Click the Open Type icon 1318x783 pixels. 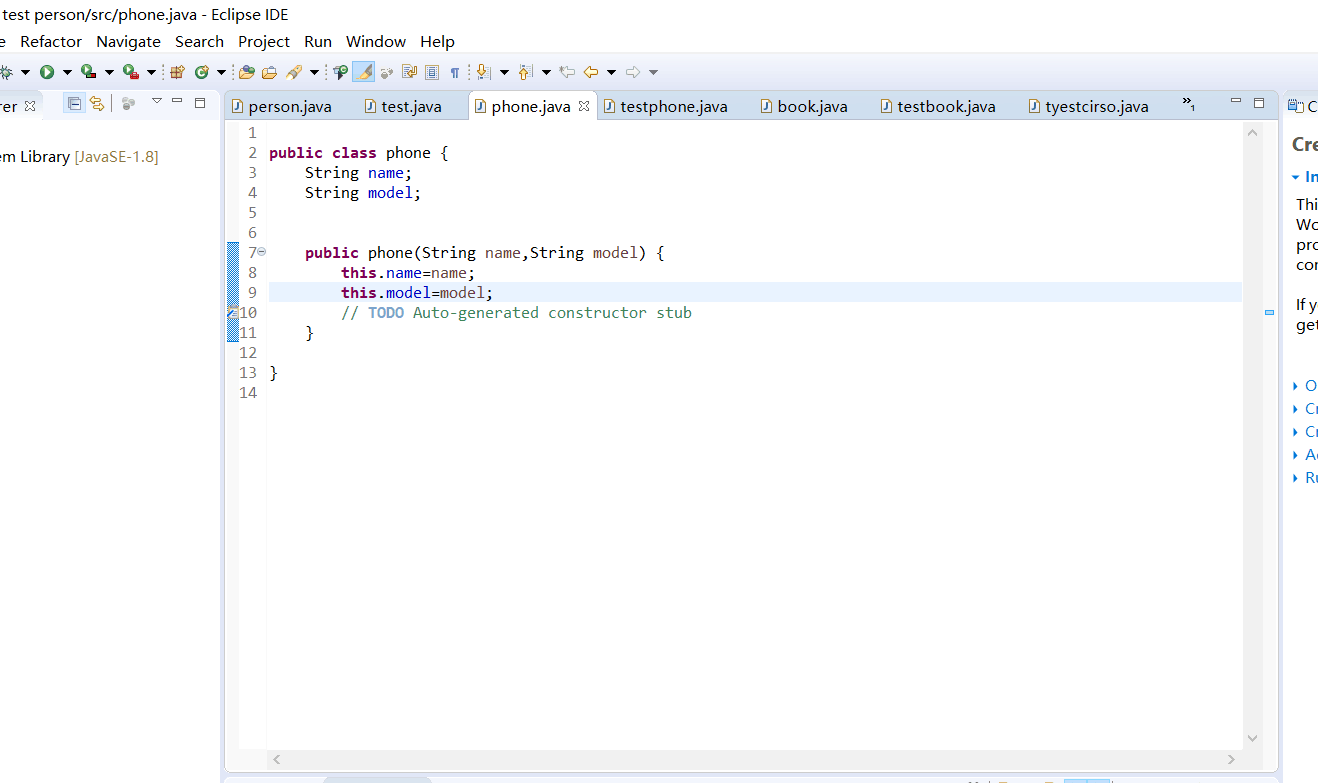click(x=246, y=72)
